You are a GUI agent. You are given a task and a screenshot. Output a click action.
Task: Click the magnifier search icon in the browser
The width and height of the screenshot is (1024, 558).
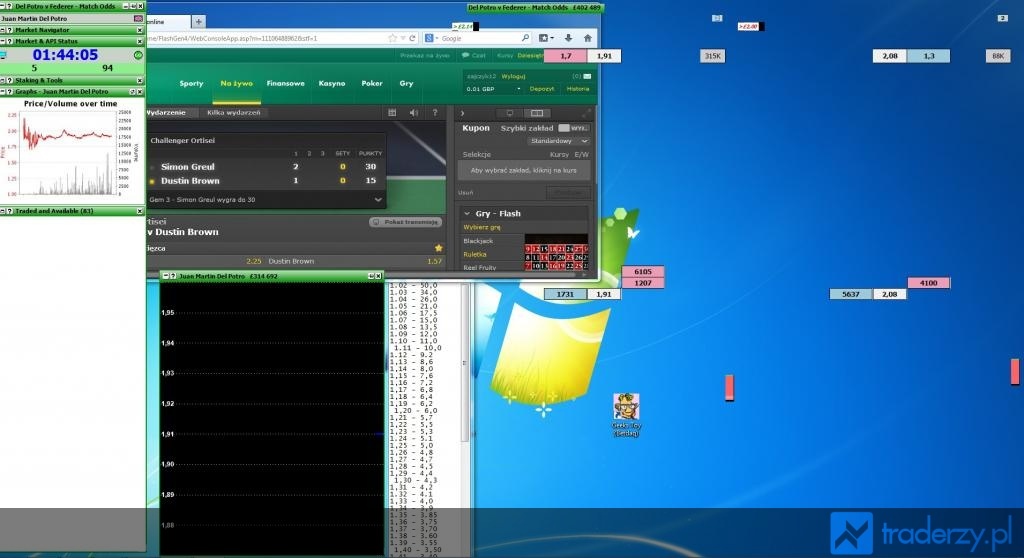click(525, 38)
